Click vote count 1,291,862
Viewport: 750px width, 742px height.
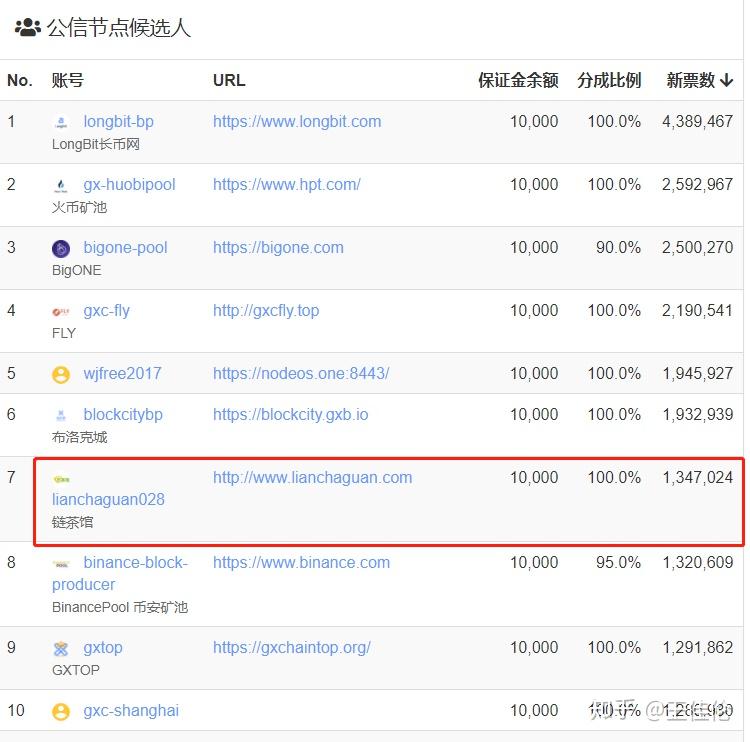click(697, 648)
